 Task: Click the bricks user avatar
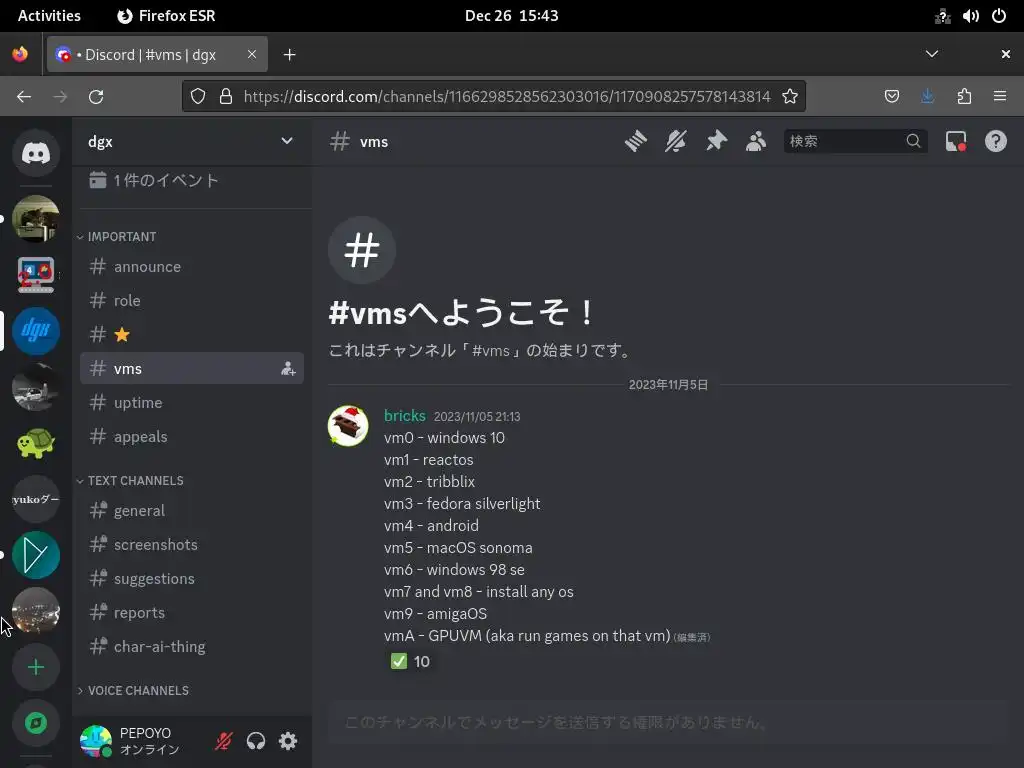348,426
